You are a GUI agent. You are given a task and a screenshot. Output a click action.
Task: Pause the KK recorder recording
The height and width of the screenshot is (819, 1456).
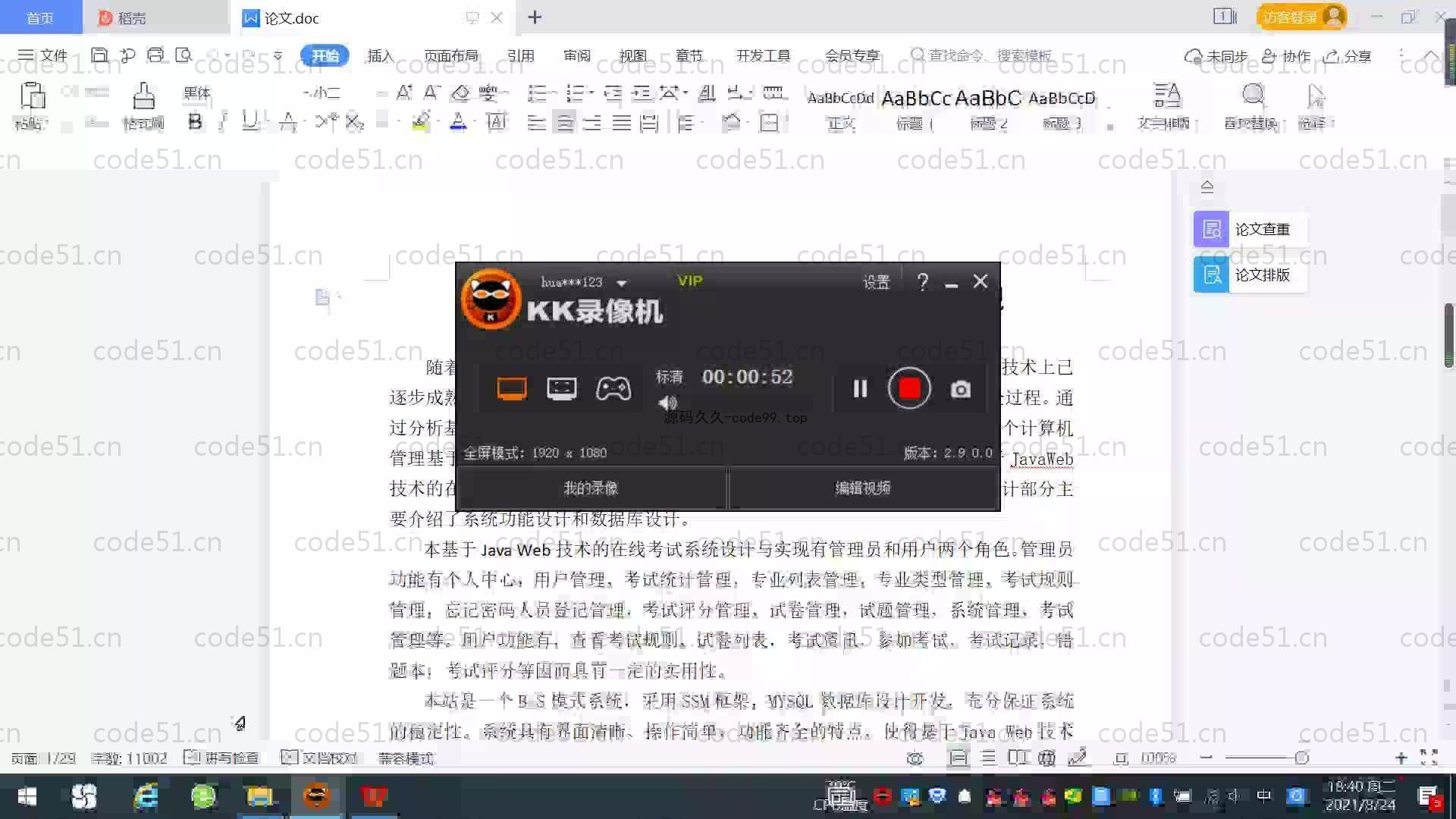(x=860, y=389)
